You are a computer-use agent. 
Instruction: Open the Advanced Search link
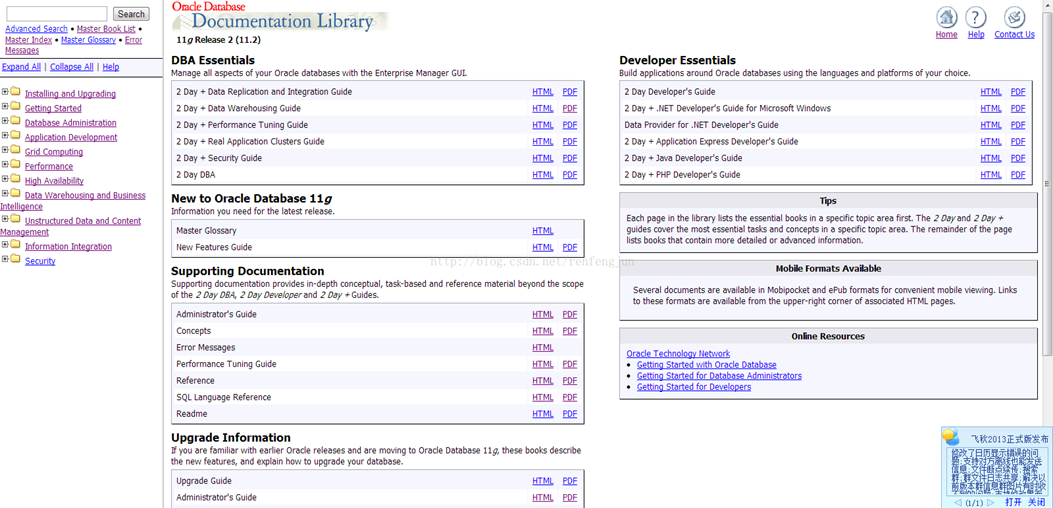coord(36,29)
